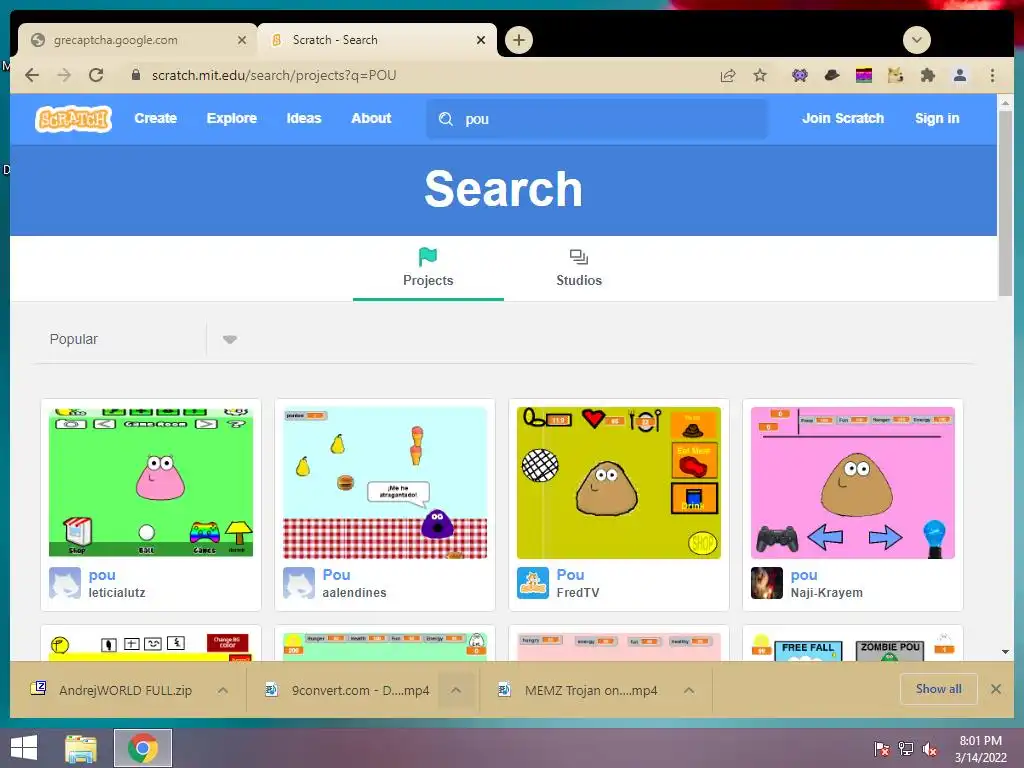Screen dimensions: 1024x768
Task: Open the puzzle piece Extensions menu
Action: pos(927,75)
